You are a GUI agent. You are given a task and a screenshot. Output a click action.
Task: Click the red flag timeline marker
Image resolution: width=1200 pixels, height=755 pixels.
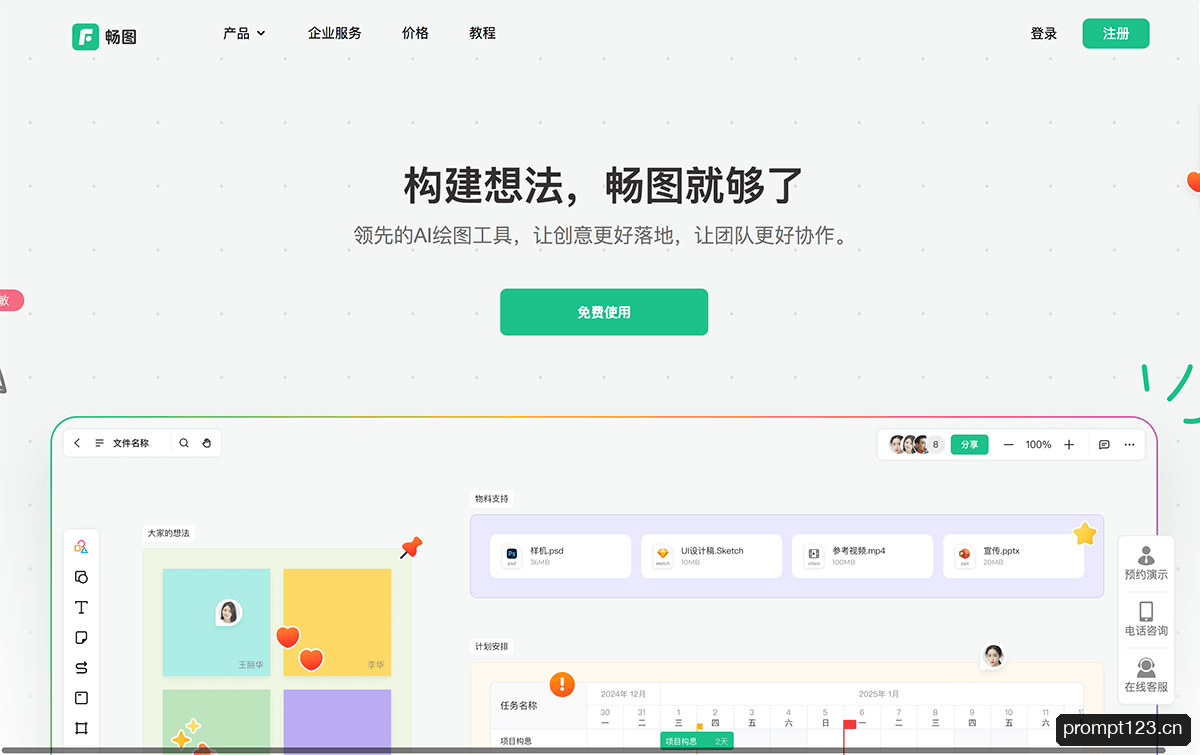pos(849,725)
